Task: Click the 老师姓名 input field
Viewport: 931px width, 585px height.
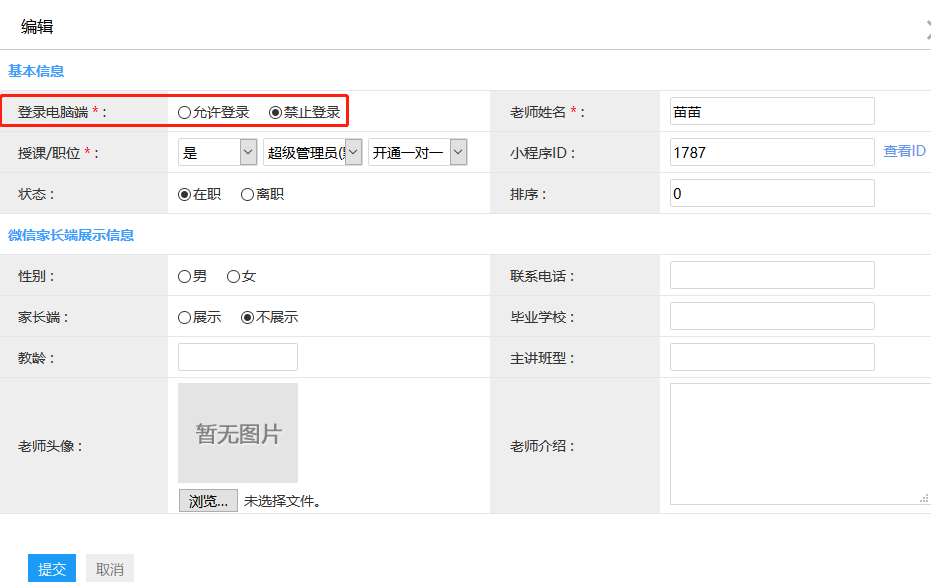Action: 772,111
